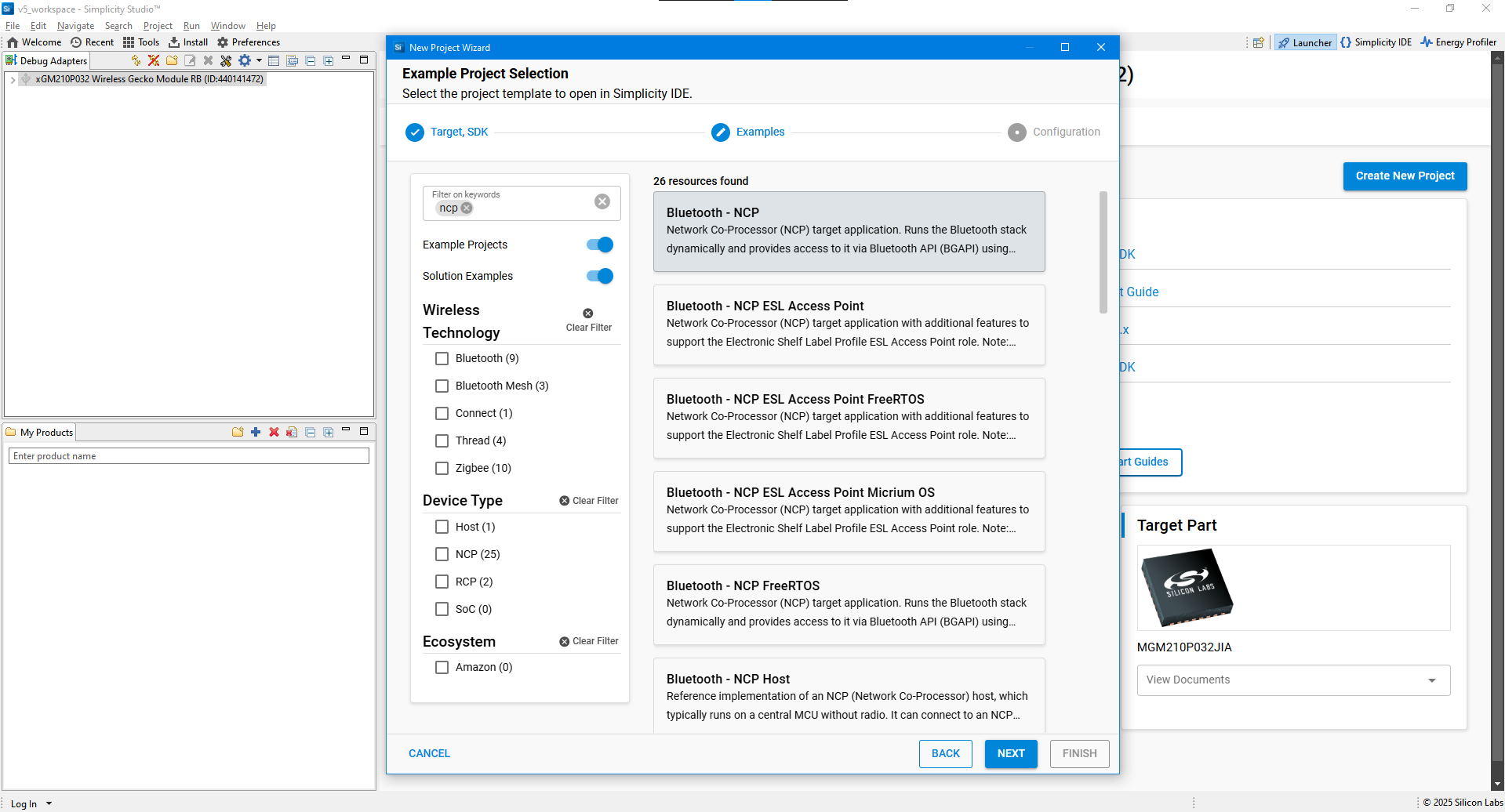Open the Welcome home page

[x=34, y=42]
